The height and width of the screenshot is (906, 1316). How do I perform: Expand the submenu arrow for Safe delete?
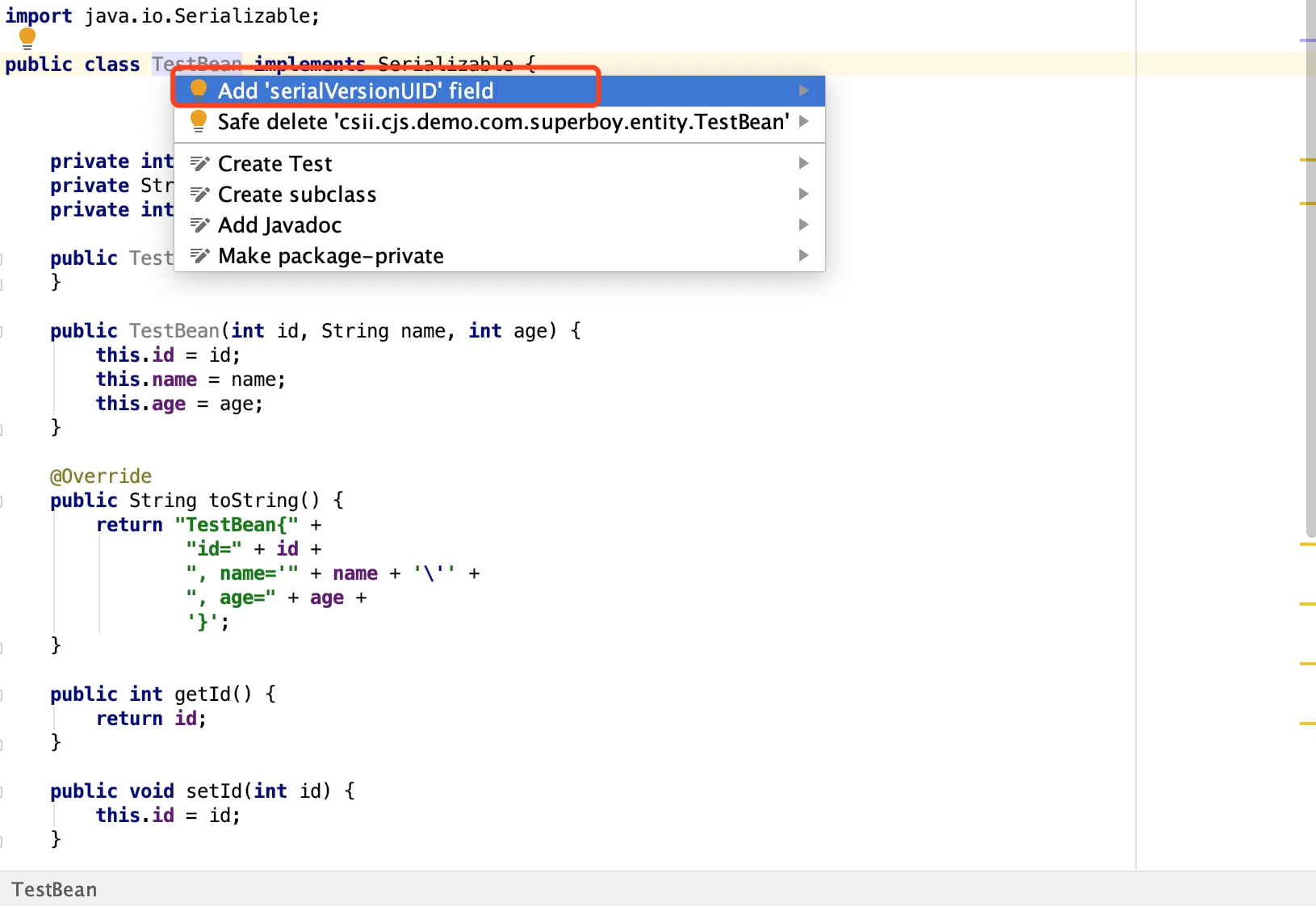pyautogui.click(x=803, y=122)
